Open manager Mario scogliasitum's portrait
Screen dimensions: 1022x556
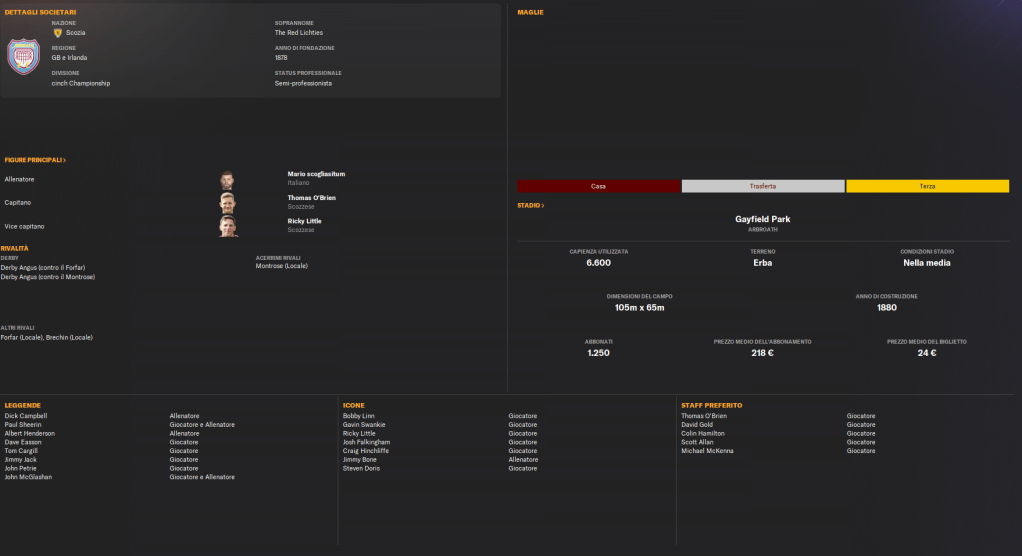click(x=228, y=180)
